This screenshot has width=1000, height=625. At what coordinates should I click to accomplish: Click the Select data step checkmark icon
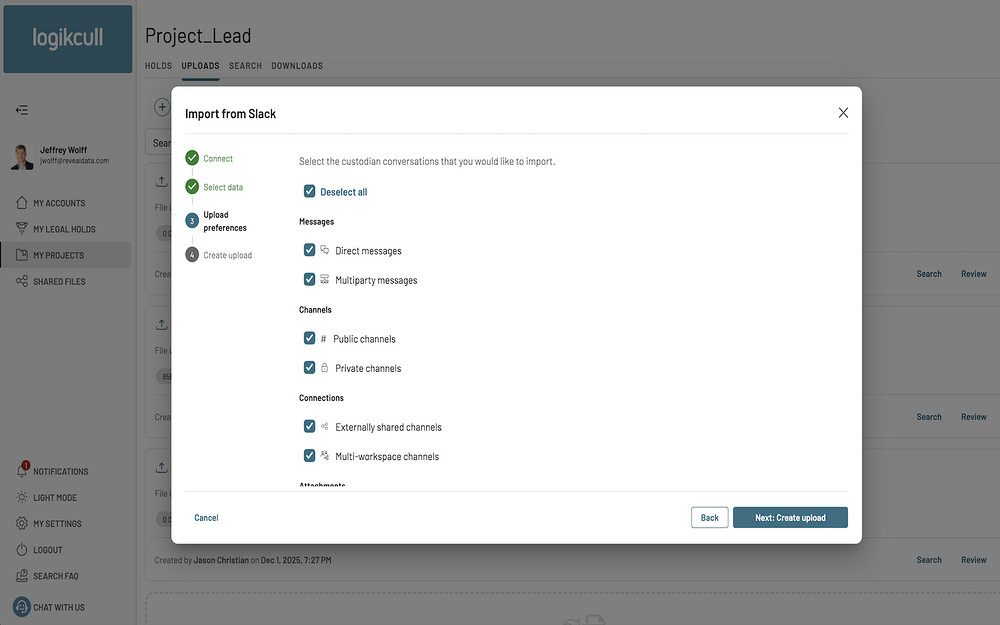coord(192,186)
